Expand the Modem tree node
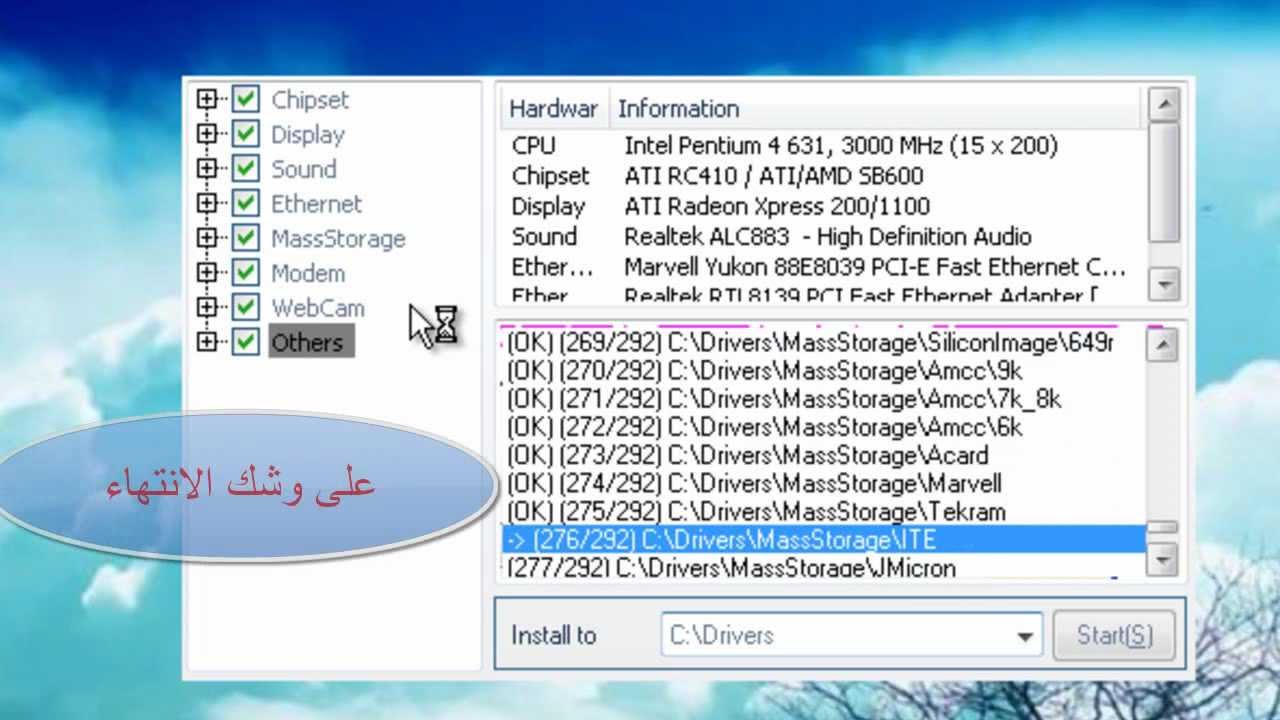The width and height of the screenshot is (1280, 720). click(207, 272)
